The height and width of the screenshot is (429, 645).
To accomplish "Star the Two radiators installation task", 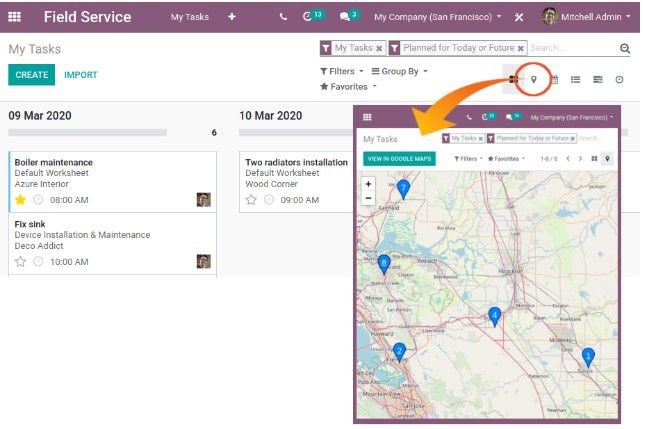I will [251, 200].
